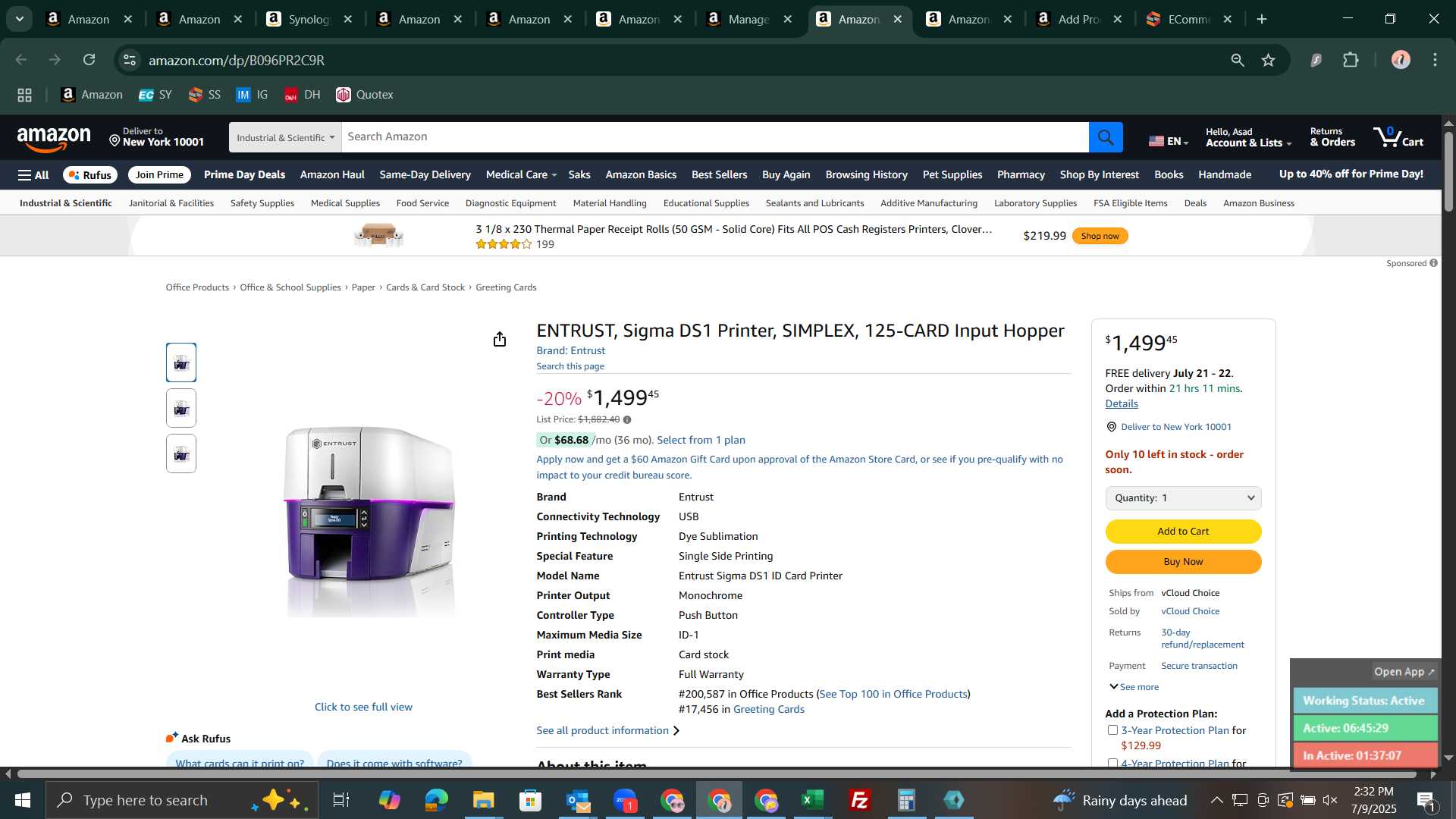Switch to the Add Product browser tab
Viewport: 1456px width, 819px height.
coord(1079,19)
